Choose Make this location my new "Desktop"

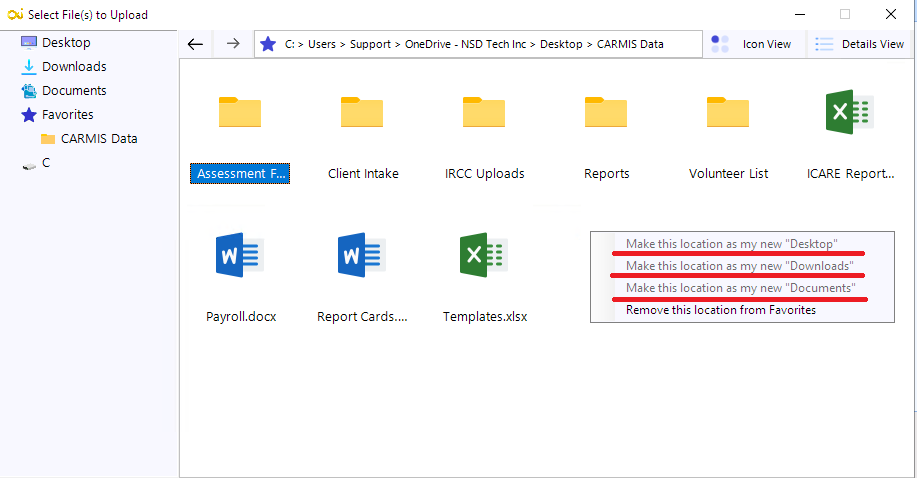click(x=731, y=244)
